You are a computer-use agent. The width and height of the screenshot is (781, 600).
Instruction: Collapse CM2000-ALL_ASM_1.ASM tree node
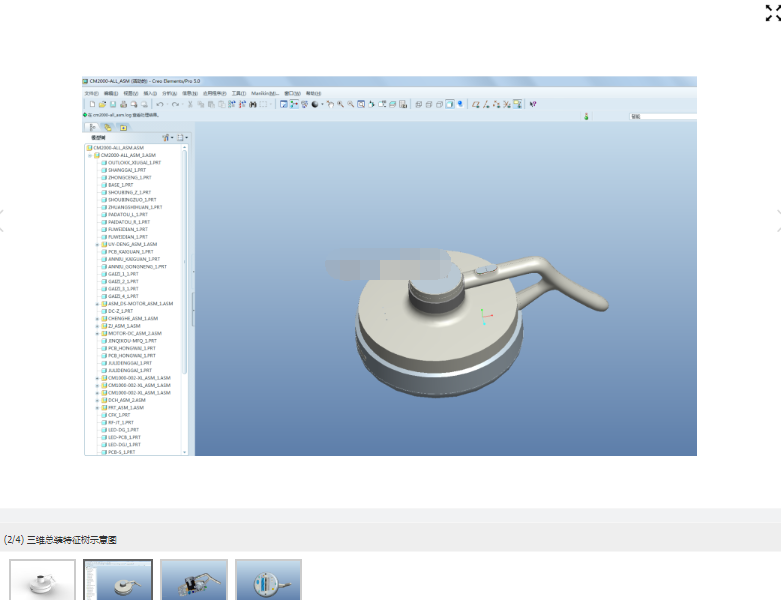[x=90, y=155]
